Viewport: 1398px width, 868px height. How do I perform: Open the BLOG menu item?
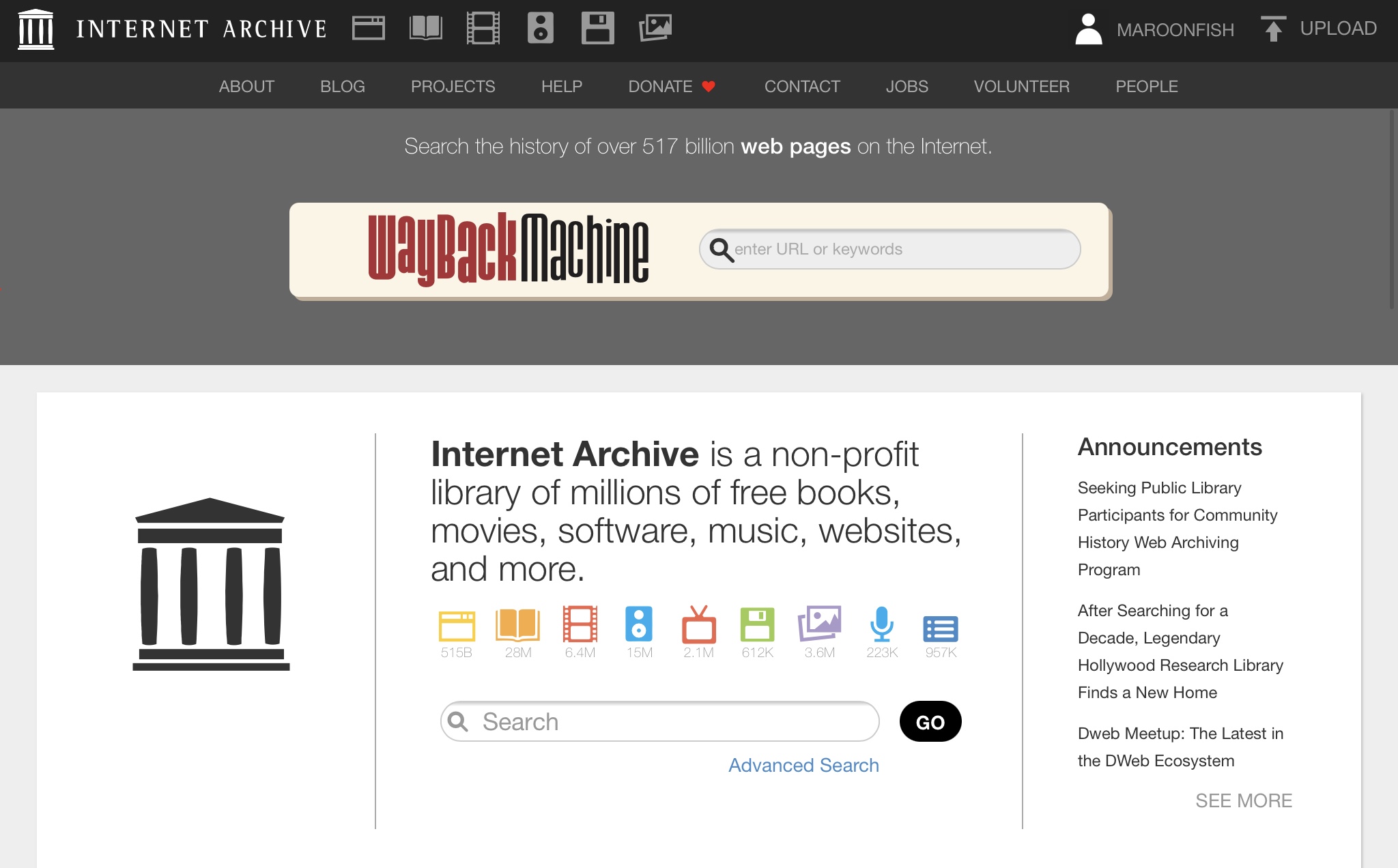point(343,87)
